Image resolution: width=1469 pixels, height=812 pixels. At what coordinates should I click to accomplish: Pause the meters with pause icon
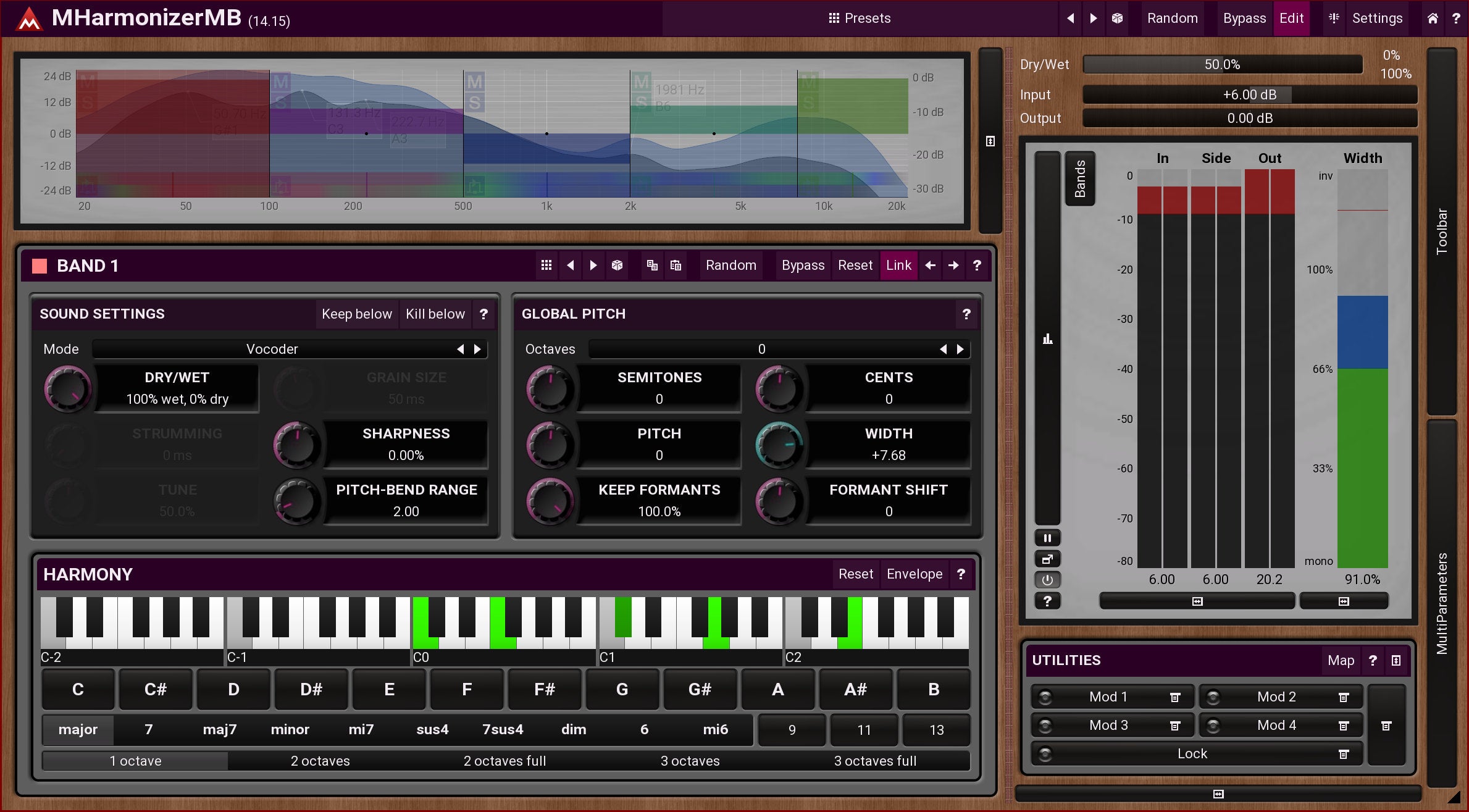[x=1047, y=538]
